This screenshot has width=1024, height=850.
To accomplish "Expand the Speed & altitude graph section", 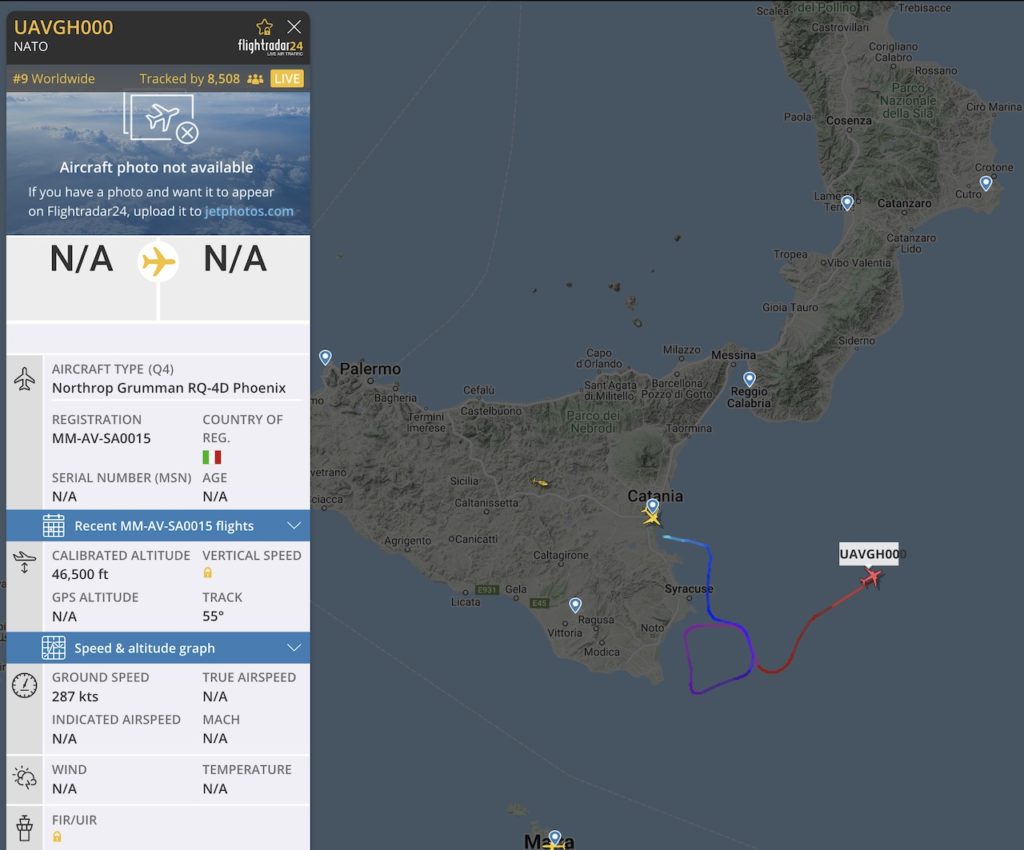I will point(158,648).
